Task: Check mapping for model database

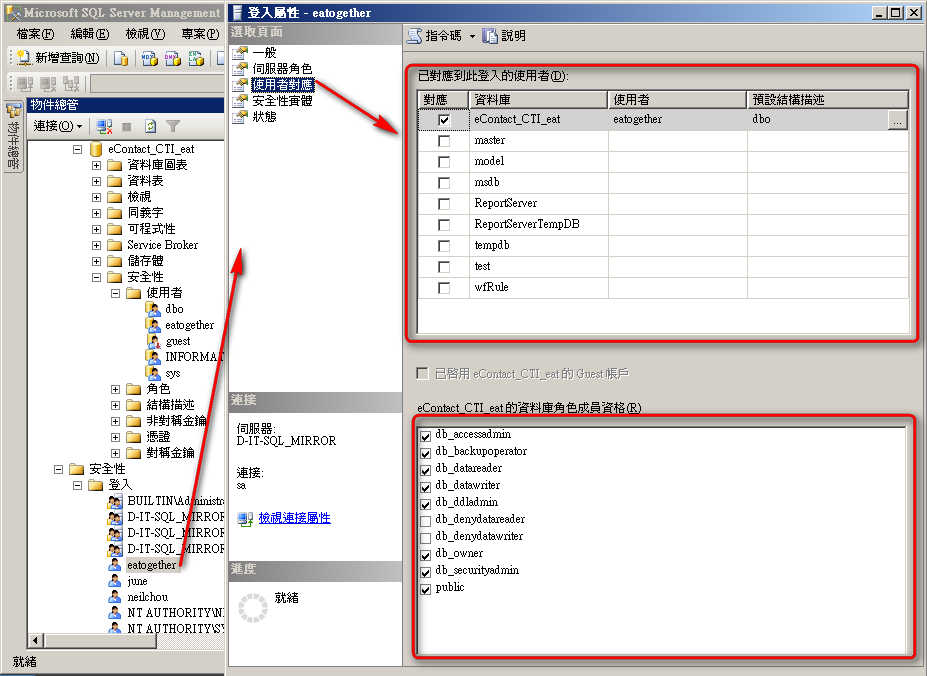Action: click(444, 161)
